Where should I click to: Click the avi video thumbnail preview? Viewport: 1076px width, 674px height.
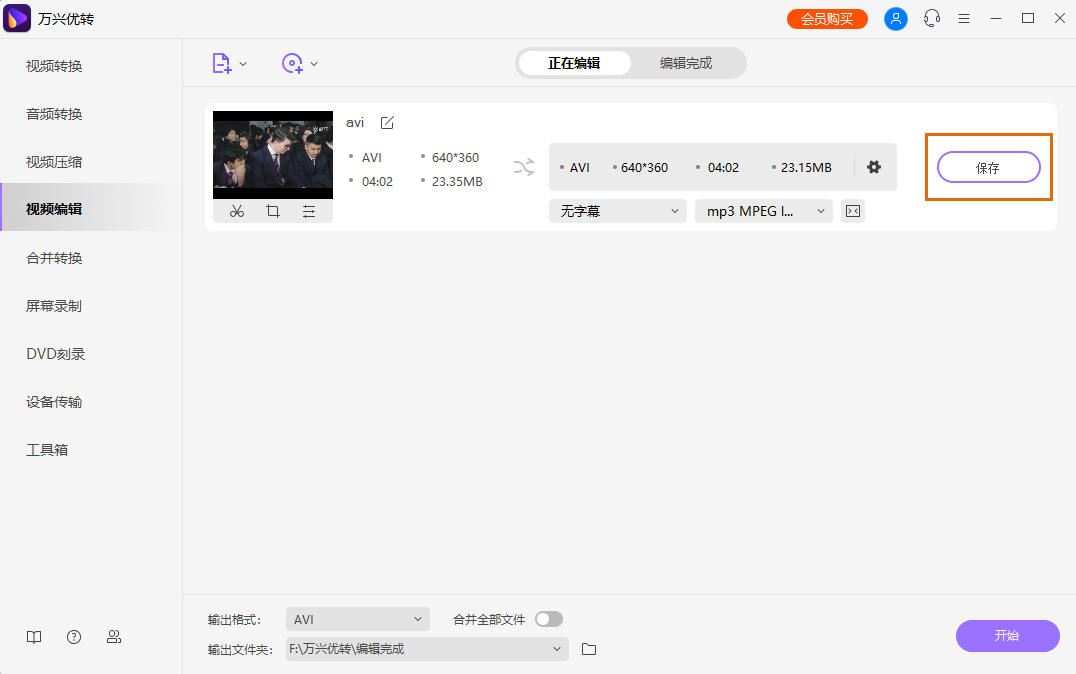(x=272, y=156)
